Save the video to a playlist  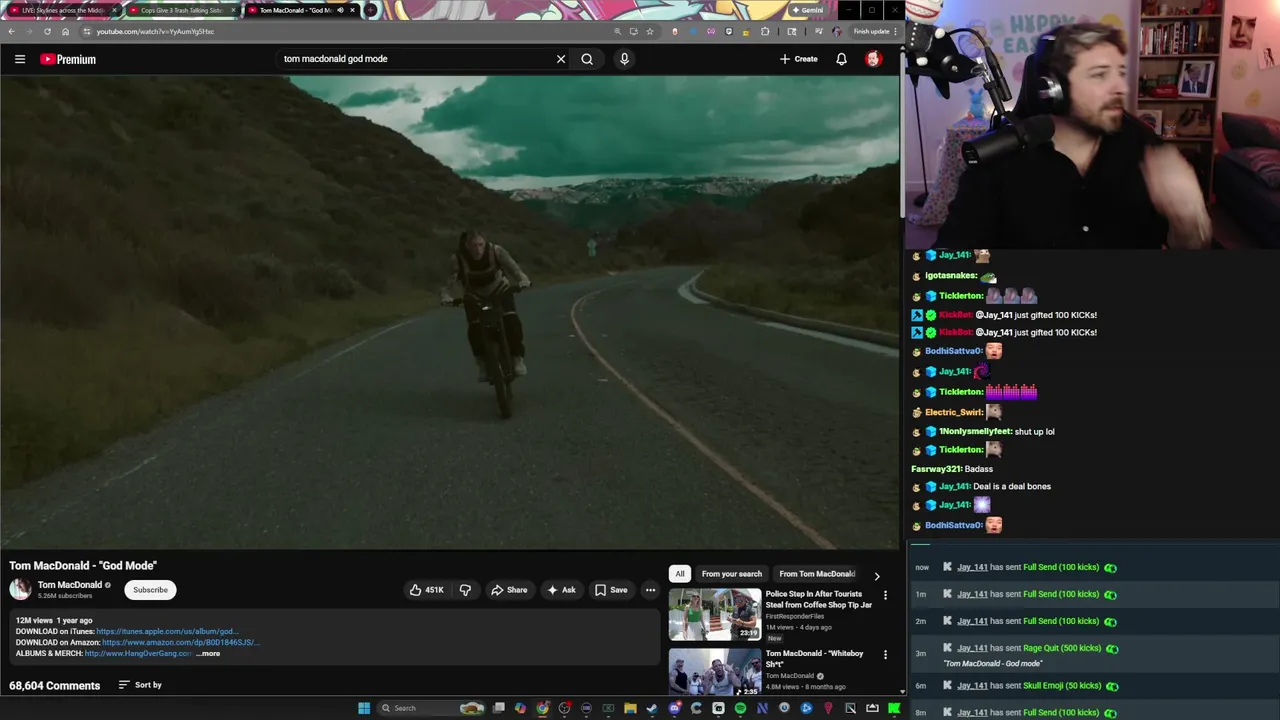pos(611,590)
